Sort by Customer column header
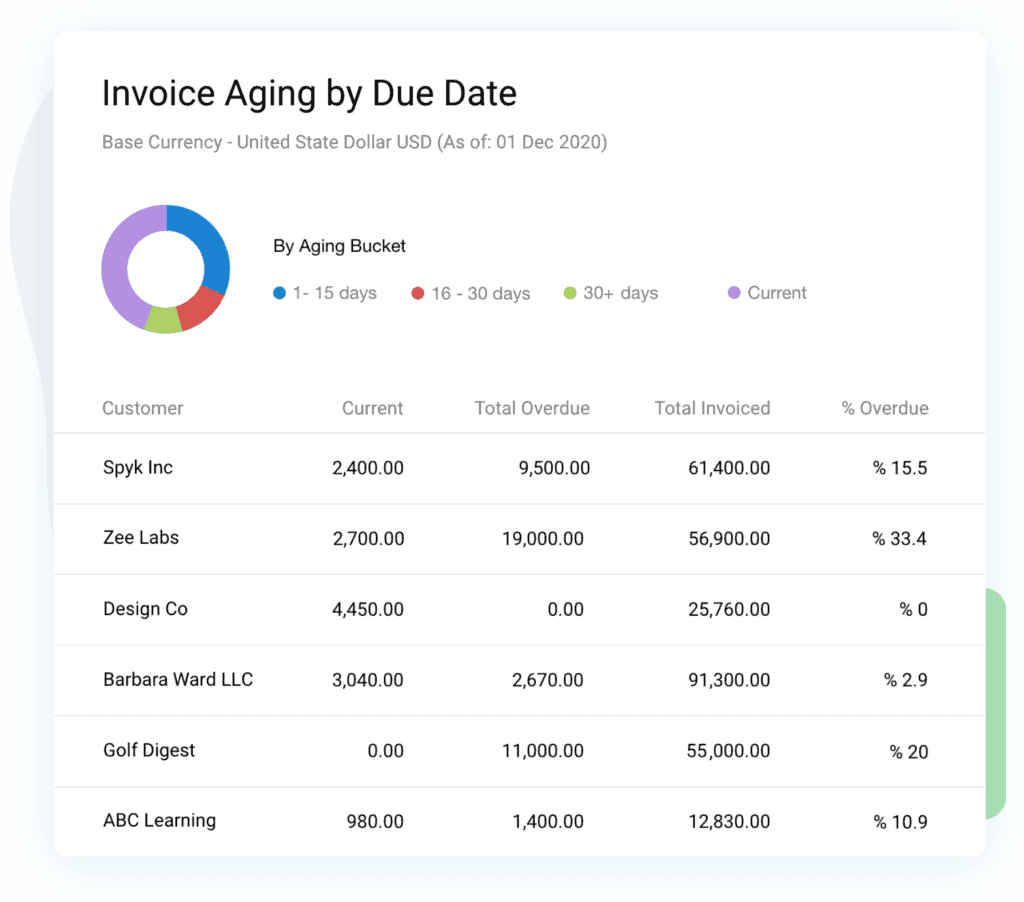The width and height of the screenshot is (1024, 902). tap(143, 408)
